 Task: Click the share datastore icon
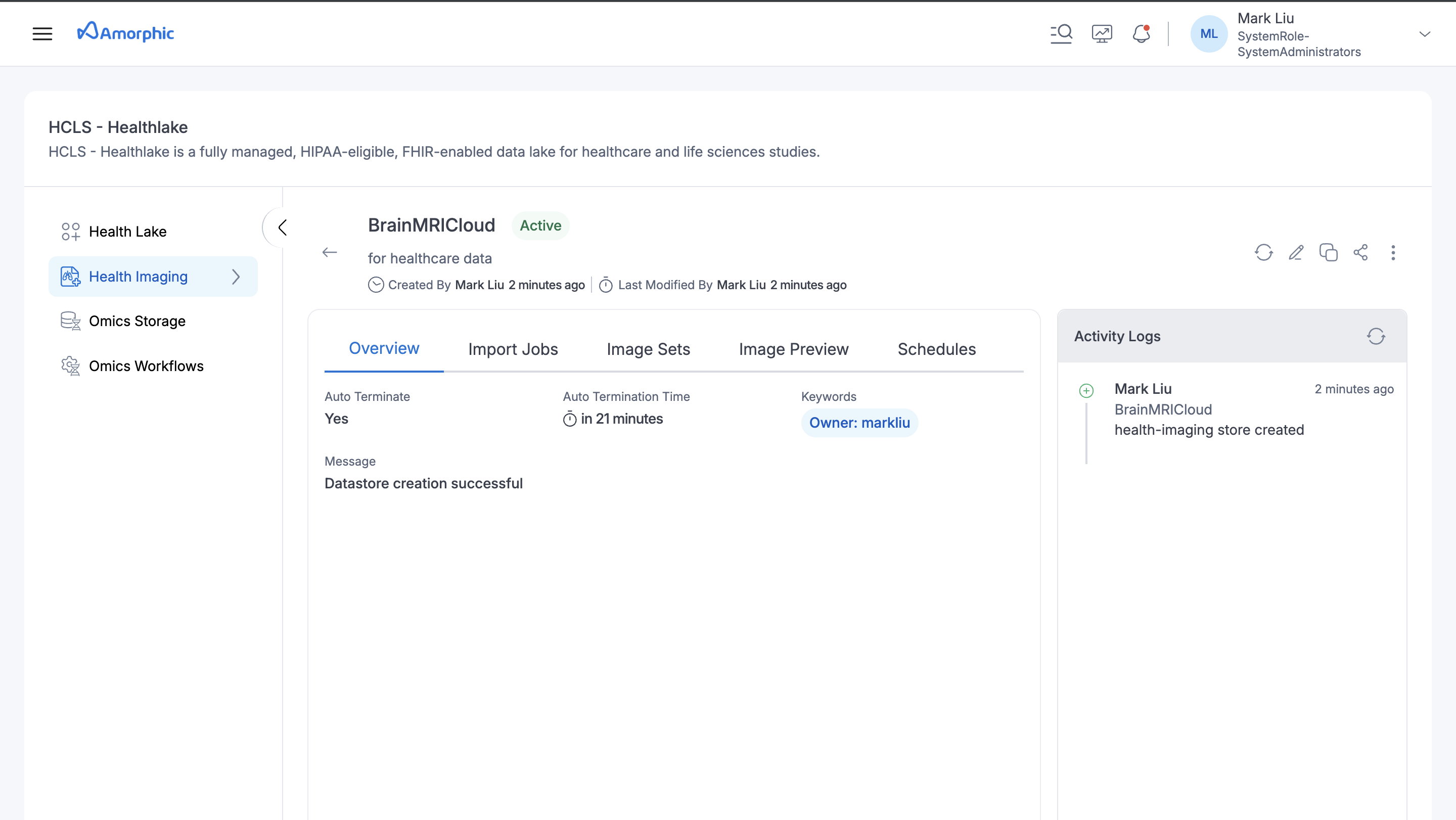(1360, 252)
